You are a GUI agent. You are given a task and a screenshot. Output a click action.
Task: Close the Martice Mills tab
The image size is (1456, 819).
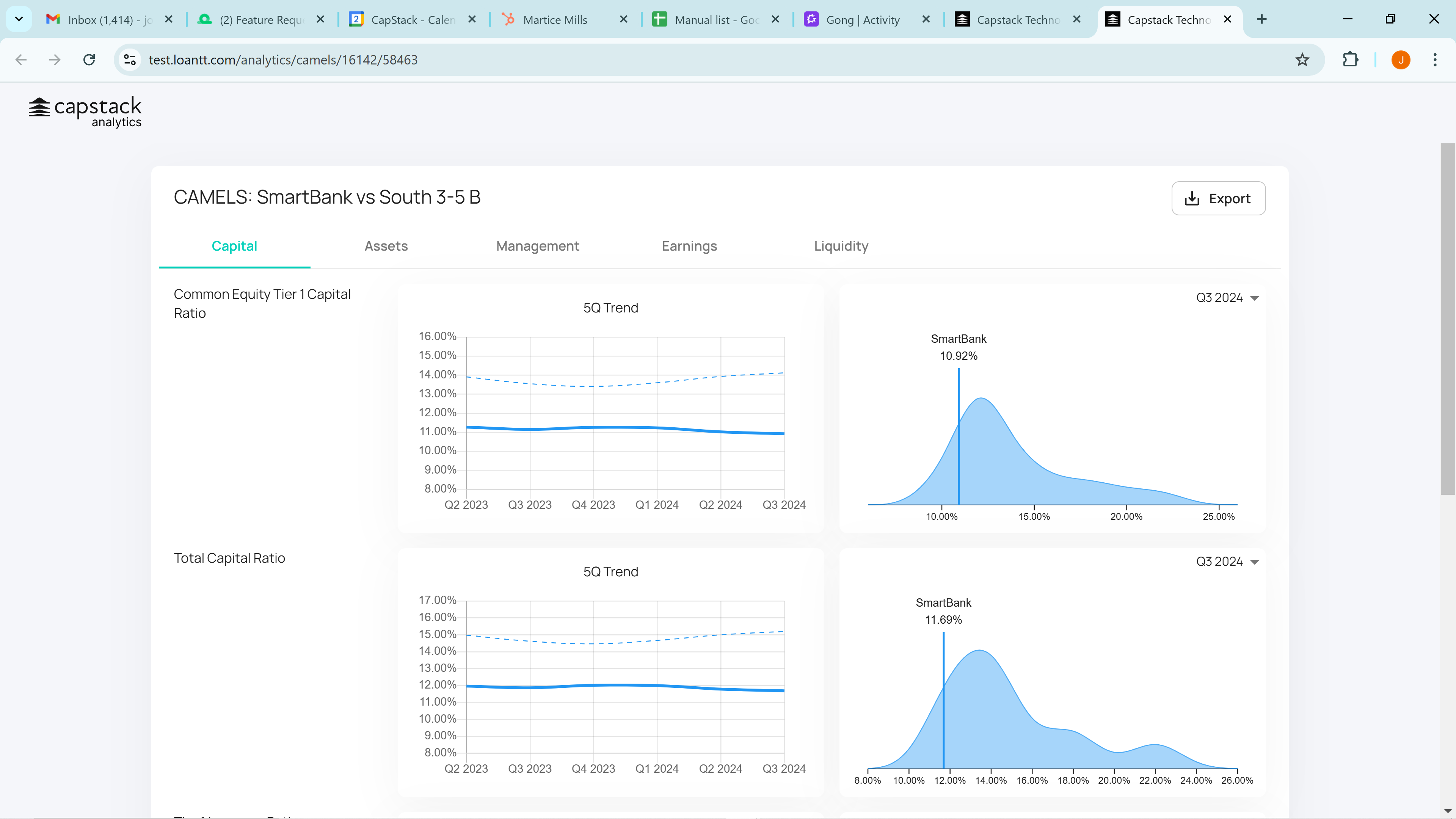tap(623, 19)
